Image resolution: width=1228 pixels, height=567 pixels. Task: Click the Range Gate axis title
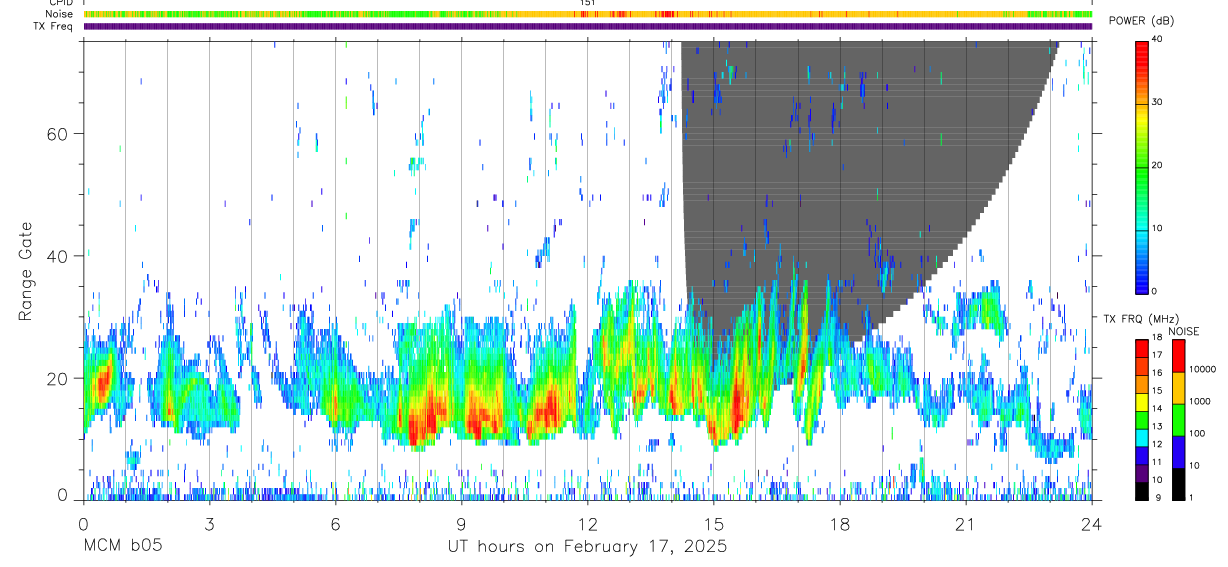click(25, 271)
